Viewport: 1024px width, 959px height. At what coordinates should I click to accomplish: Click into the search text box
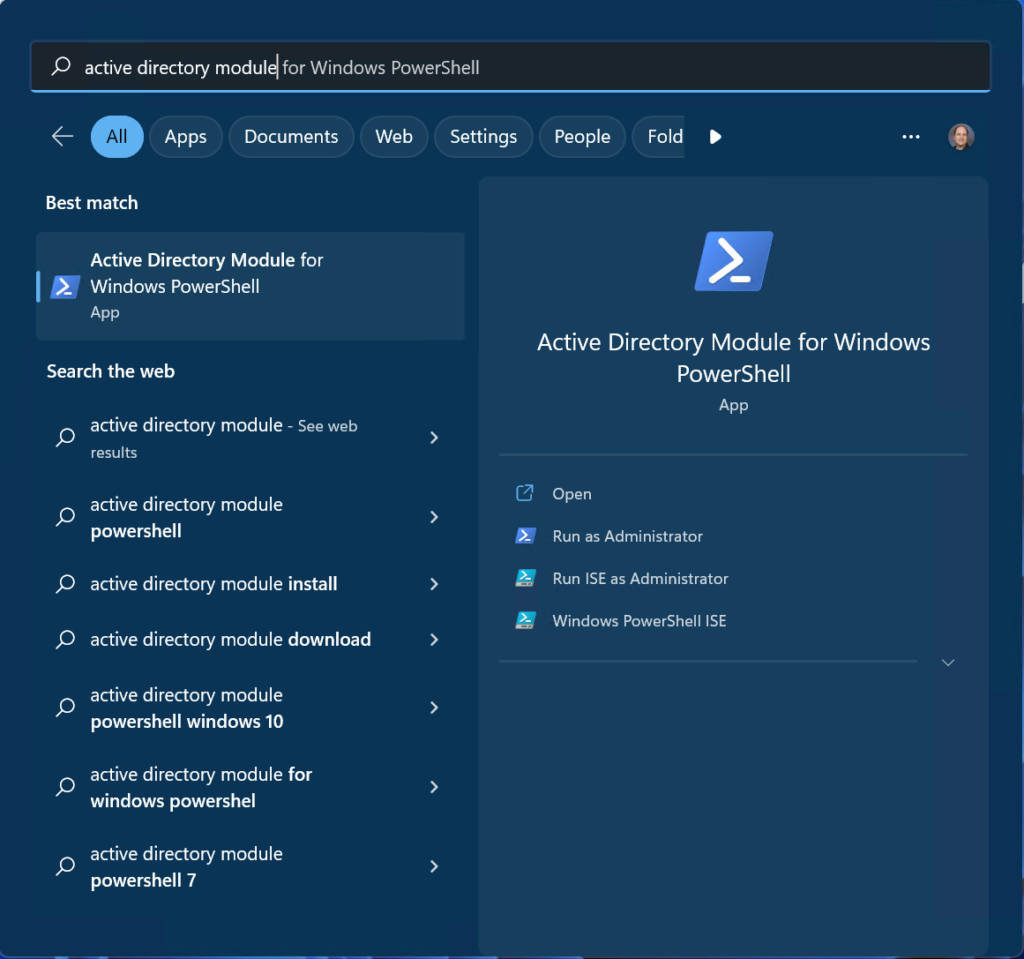(600, 68)
